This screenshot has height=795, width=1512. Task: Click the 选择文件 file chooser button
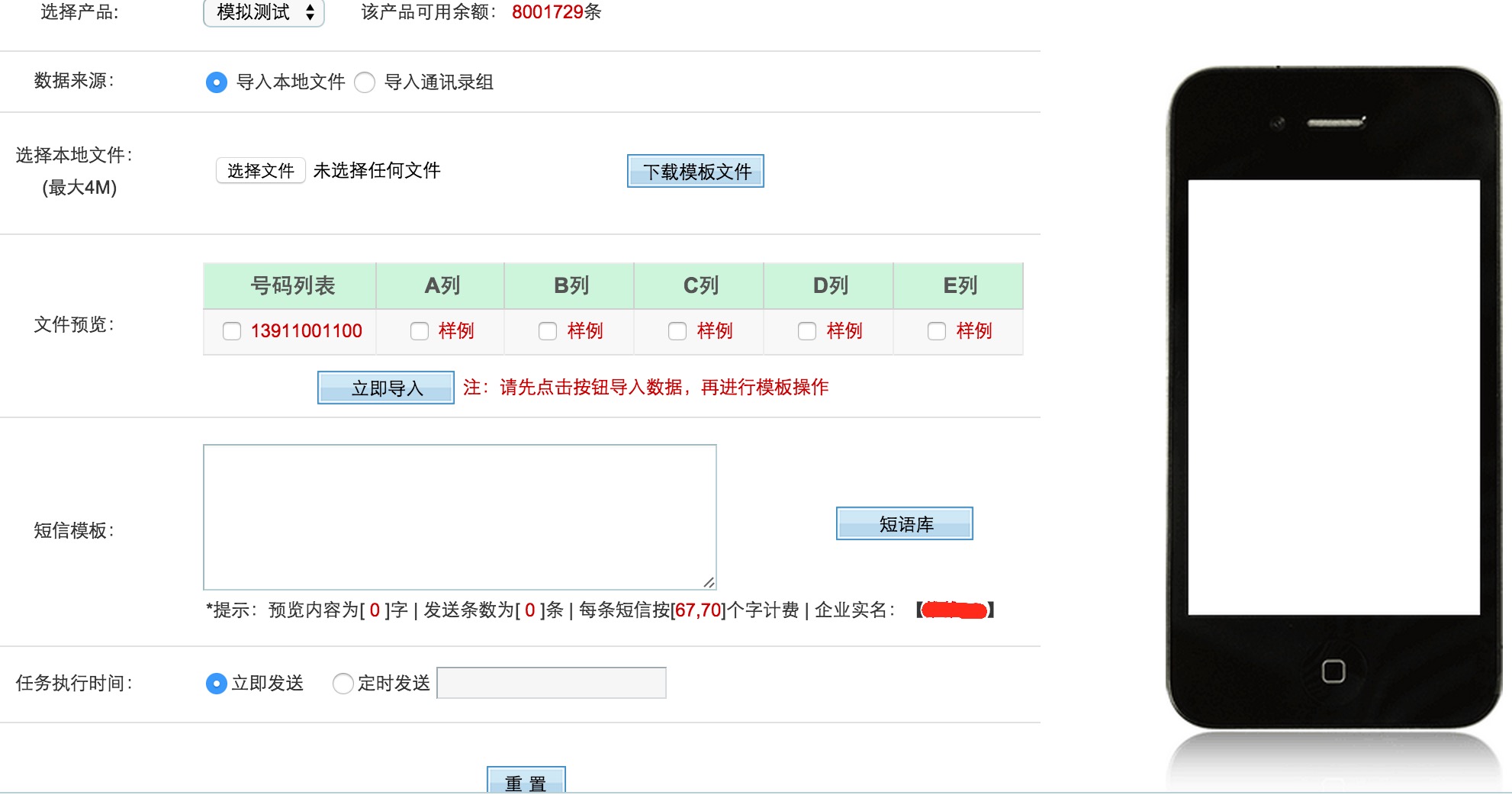260,171
